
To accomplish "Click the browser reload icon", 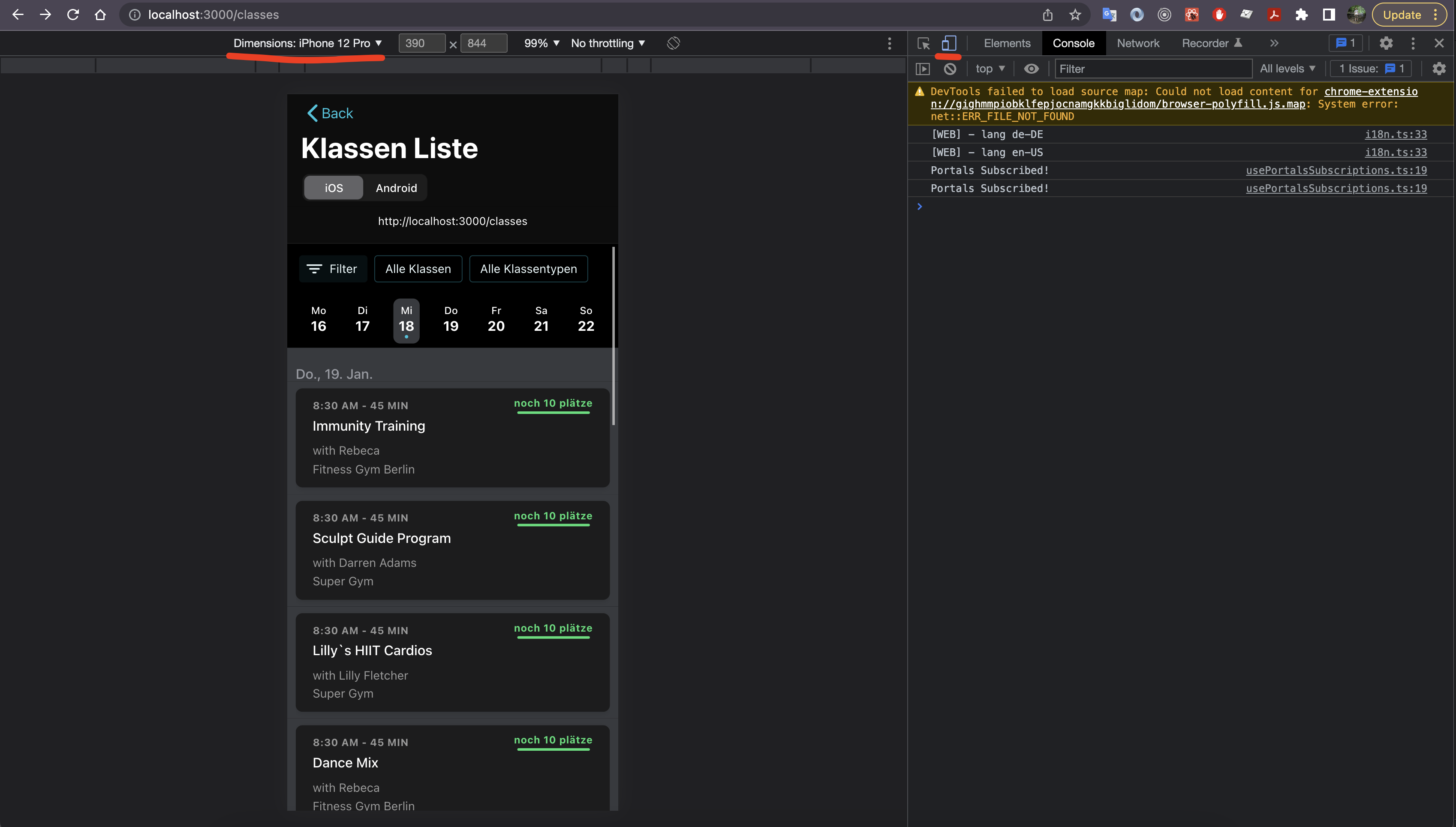I will click(x=73, y=15).
